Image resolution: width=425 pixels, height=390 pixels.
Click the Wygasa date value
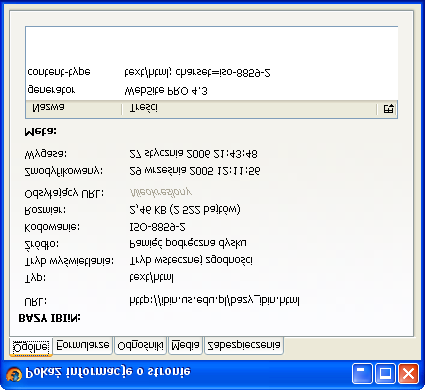(x=193, y=154)
